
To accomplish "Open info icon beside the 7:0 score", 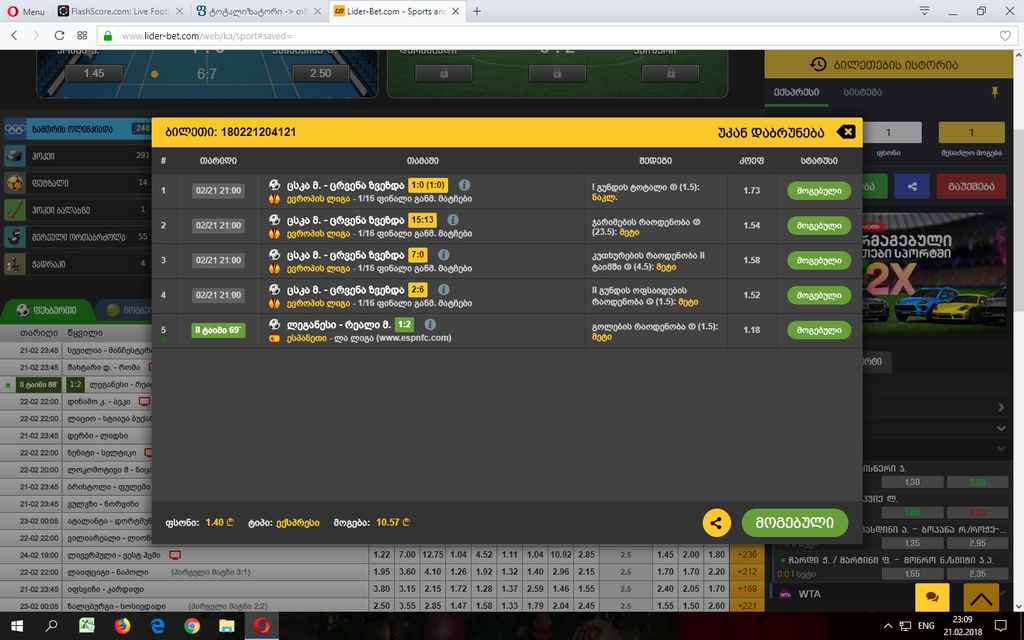I will click(443, 255).
